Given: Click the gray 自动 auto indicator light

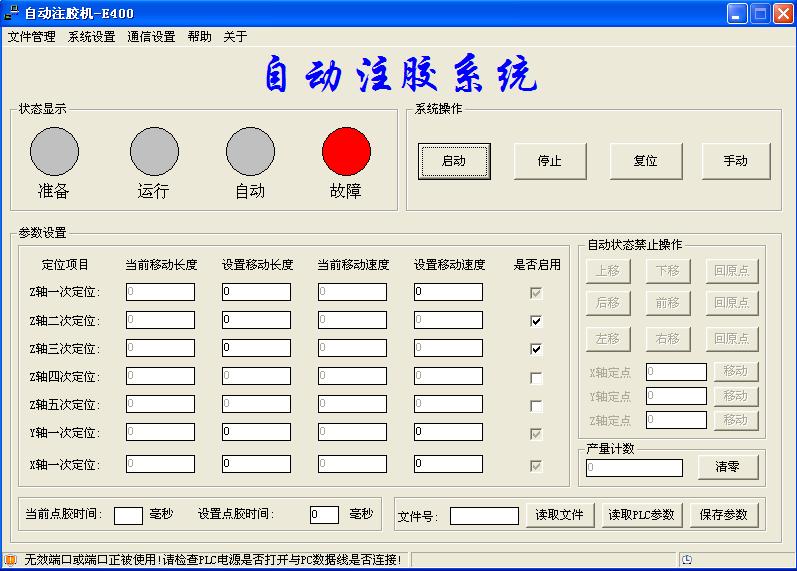Looking at the screenshot, I should click(250, 152).
